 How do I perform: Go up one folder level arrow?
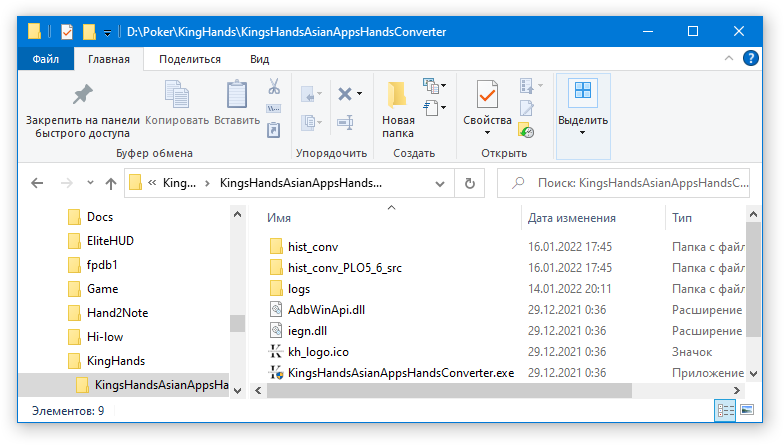point(111,184)
